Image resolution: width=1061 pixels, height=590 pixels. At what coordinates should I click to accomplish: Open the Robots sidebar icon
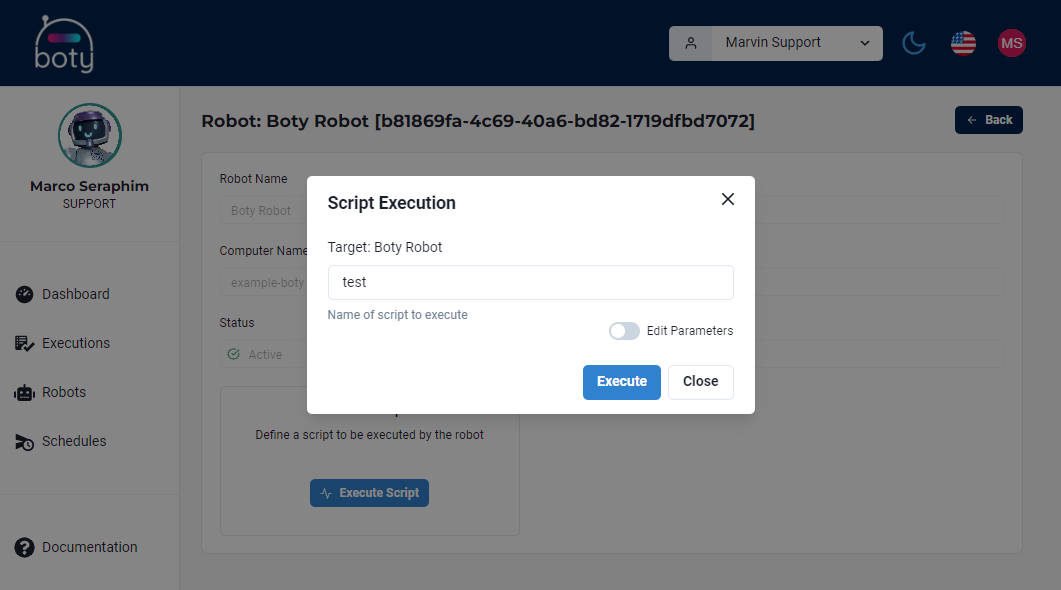click(x=24, y=392)
